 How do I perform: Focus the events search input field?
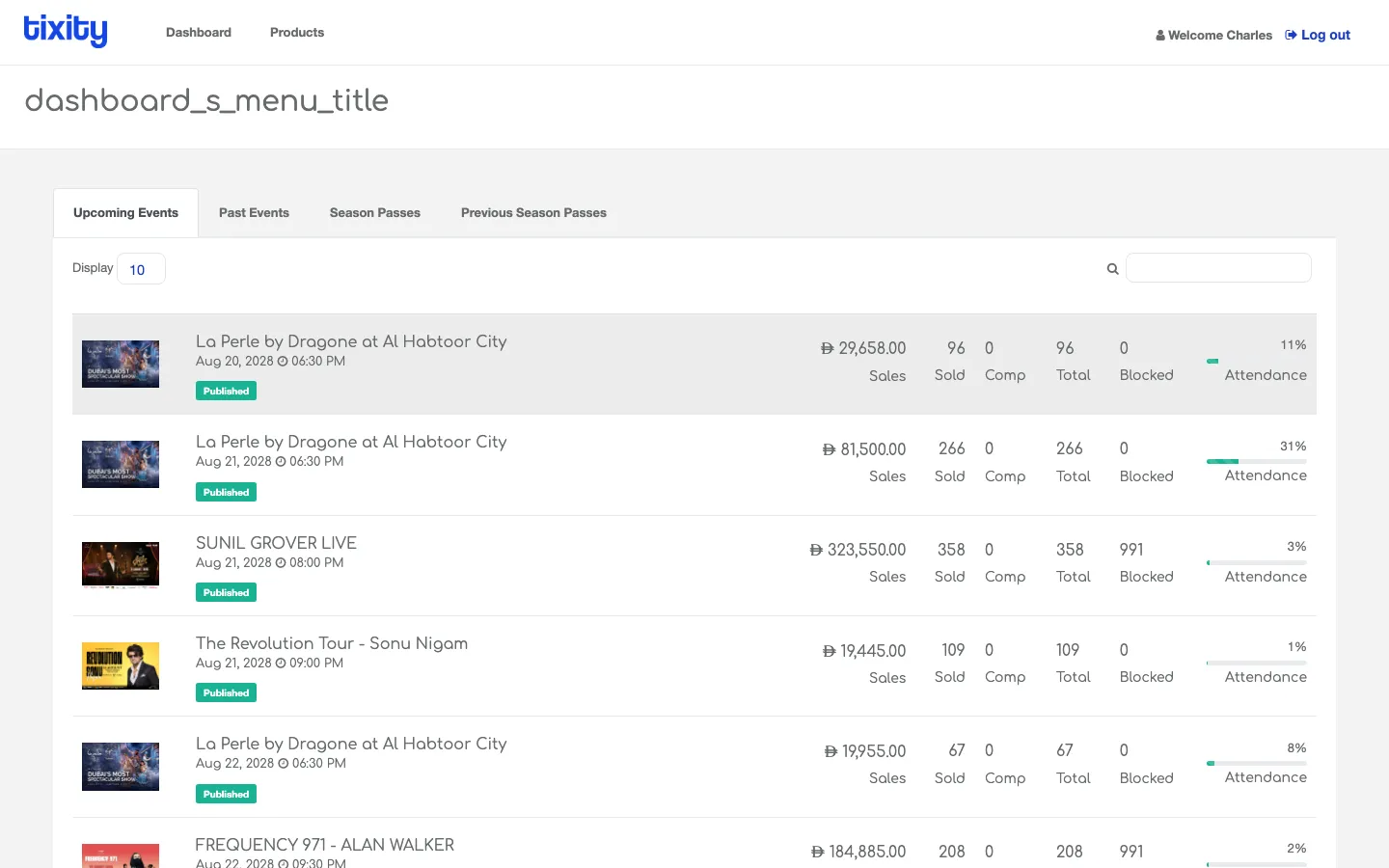click(x=1218, y=268)
